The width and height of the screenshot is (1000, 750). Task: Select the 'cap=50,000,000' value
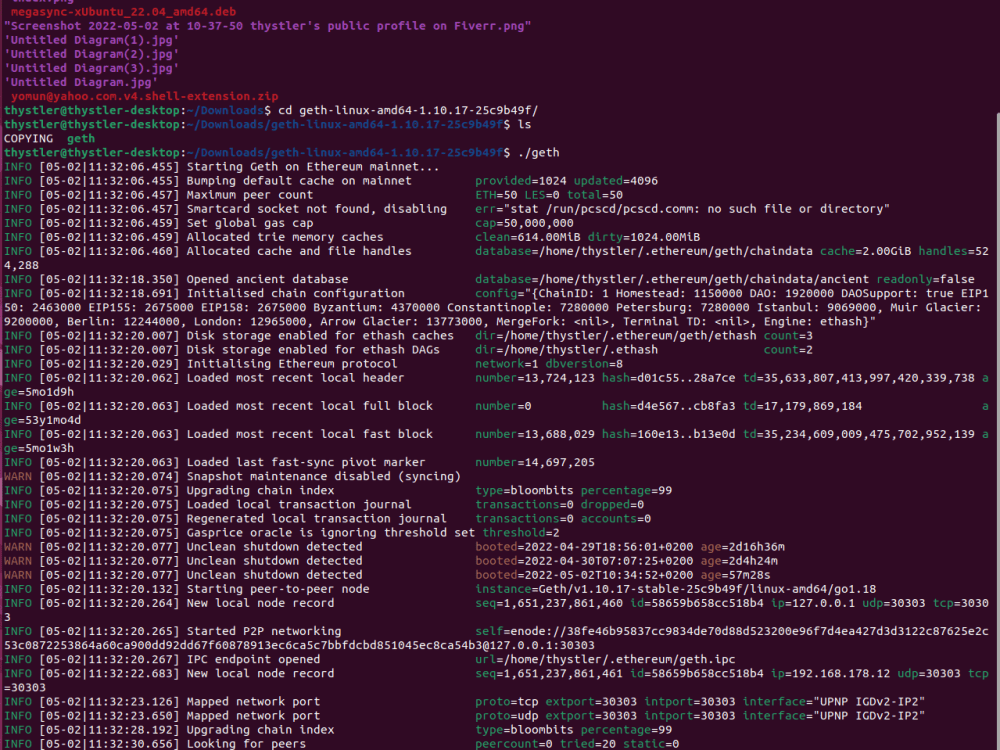click(524, 223)
